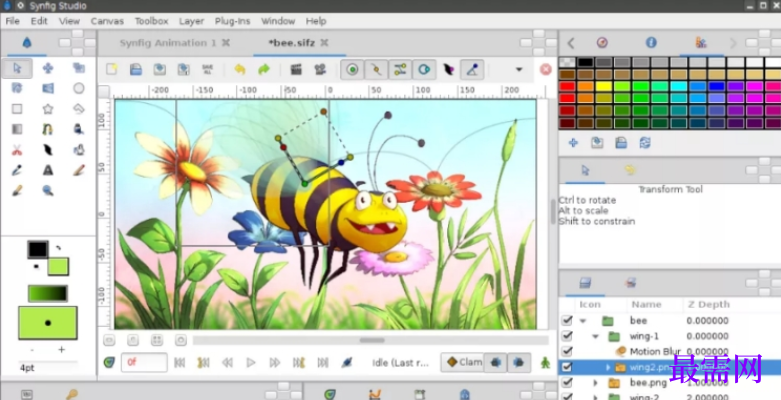
Task: Select the Cutout scissors tool
Action: [x=17, y=150]
